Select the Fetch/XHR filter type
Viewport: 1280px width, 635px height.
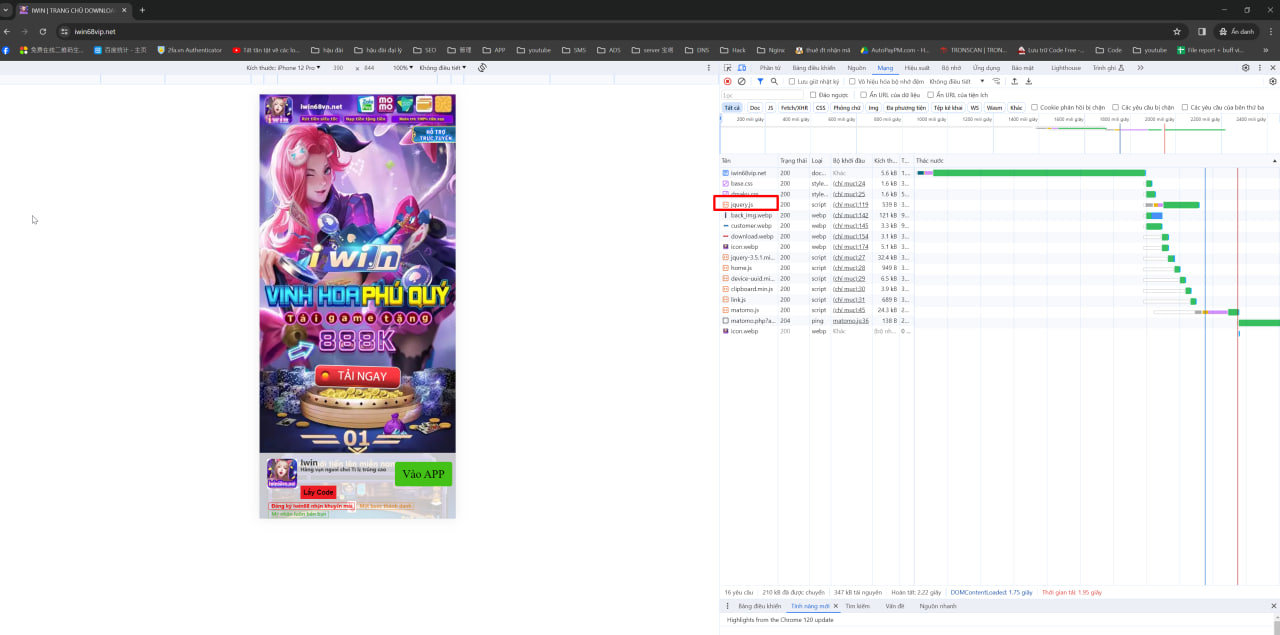pyautogui.click(x=794, y=108)
